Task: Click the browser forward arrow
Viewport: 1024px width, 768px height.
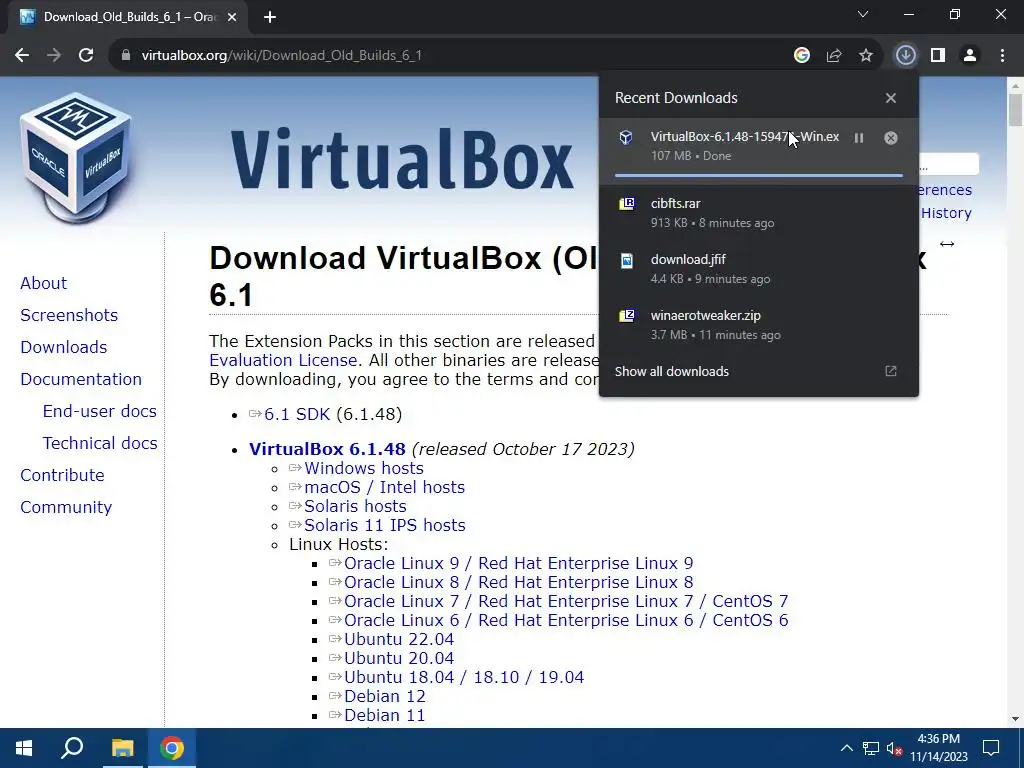Action: pyautogui.click(x=54, y=56)
